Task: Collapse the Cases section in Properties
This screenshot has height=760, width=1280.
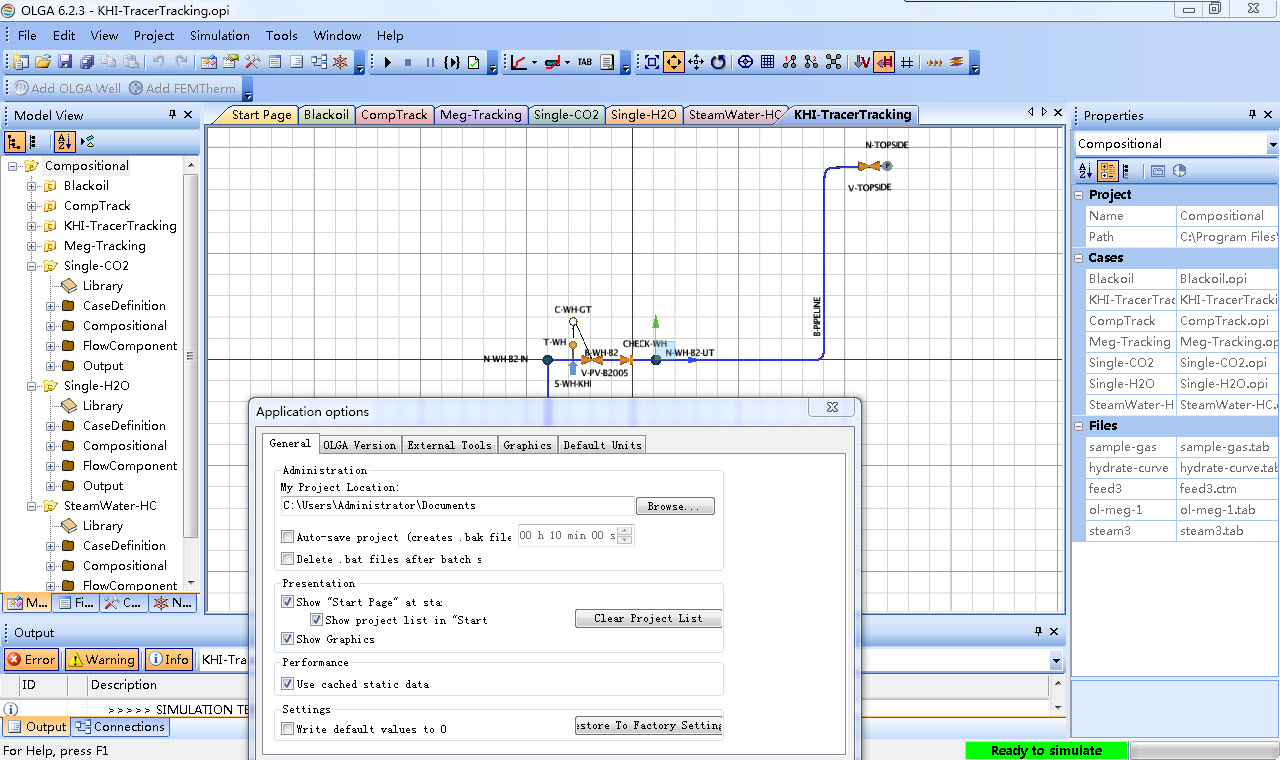Action: (1080, 258)
